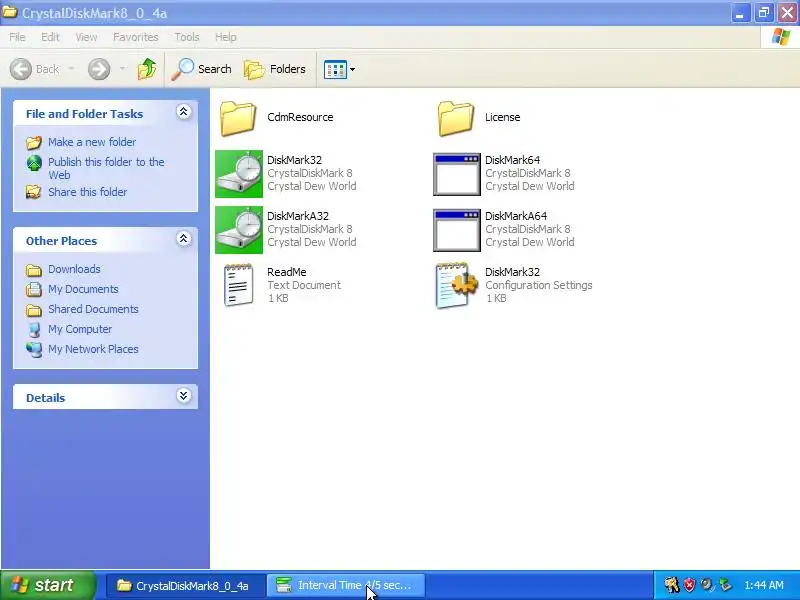Click the ReadMe file name label
This screenshot has height=600, width=800.
[287, 272]
